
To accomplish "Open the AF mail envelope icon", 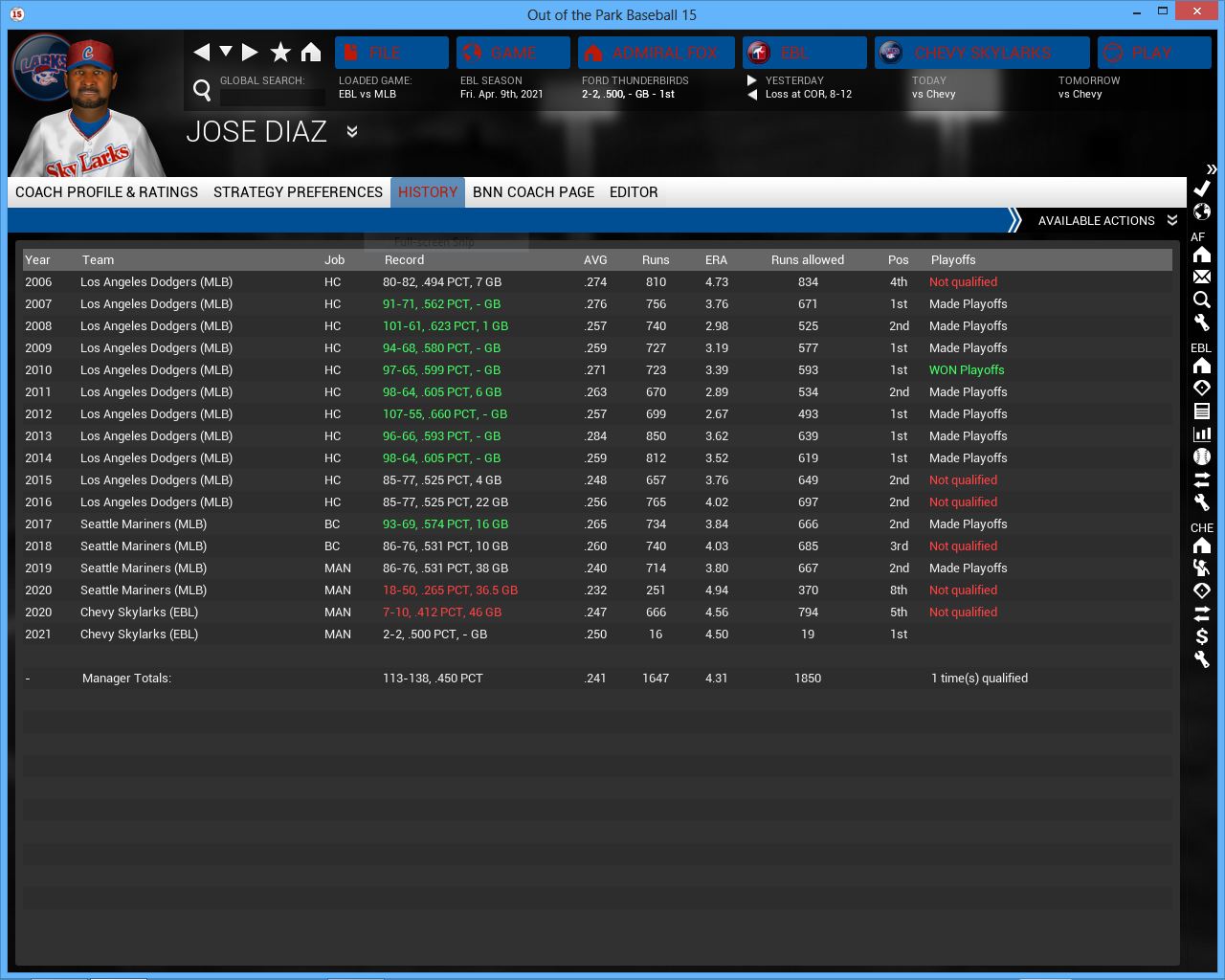I will (x=1202, y=277).
